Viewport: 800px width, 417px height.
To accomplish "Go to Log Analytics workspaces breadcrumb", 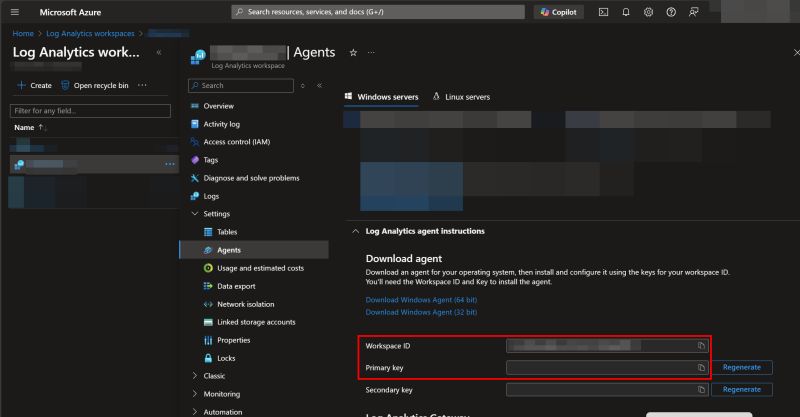I will coord(90,33).
